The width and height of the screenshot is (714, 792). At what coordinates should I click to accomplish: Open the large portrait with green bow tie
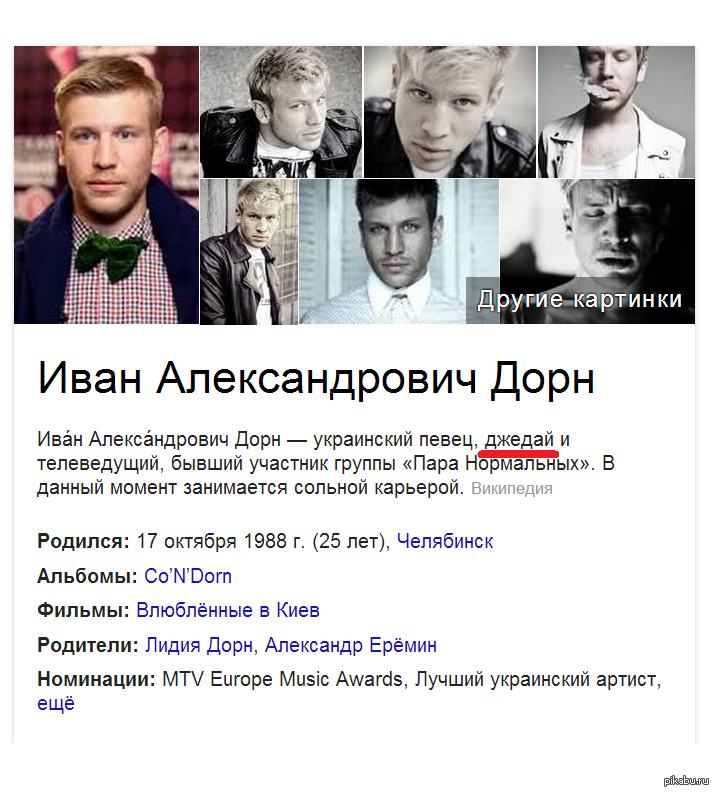pyautogui.click(x=107, y=185)
